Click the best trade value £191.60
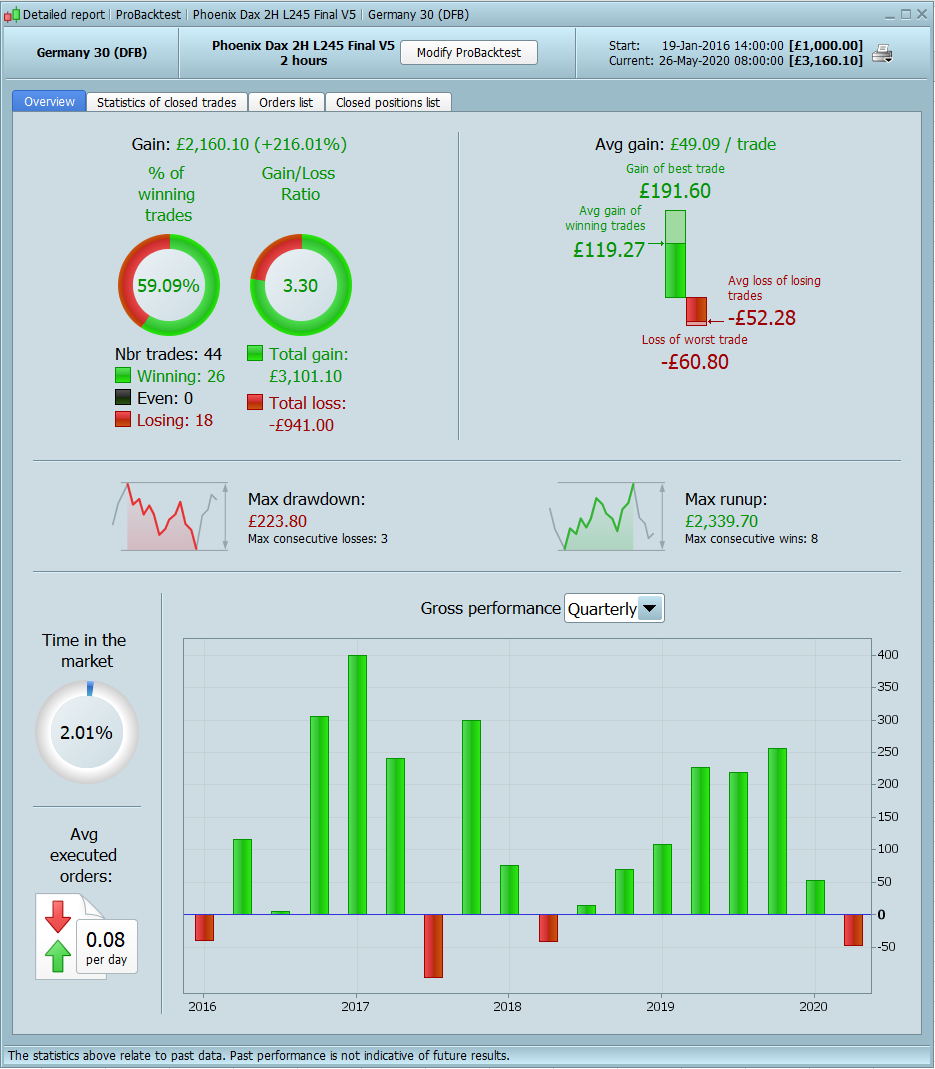Image resolution: width=935 pixels, height=1069 pixels. (675, 191)
